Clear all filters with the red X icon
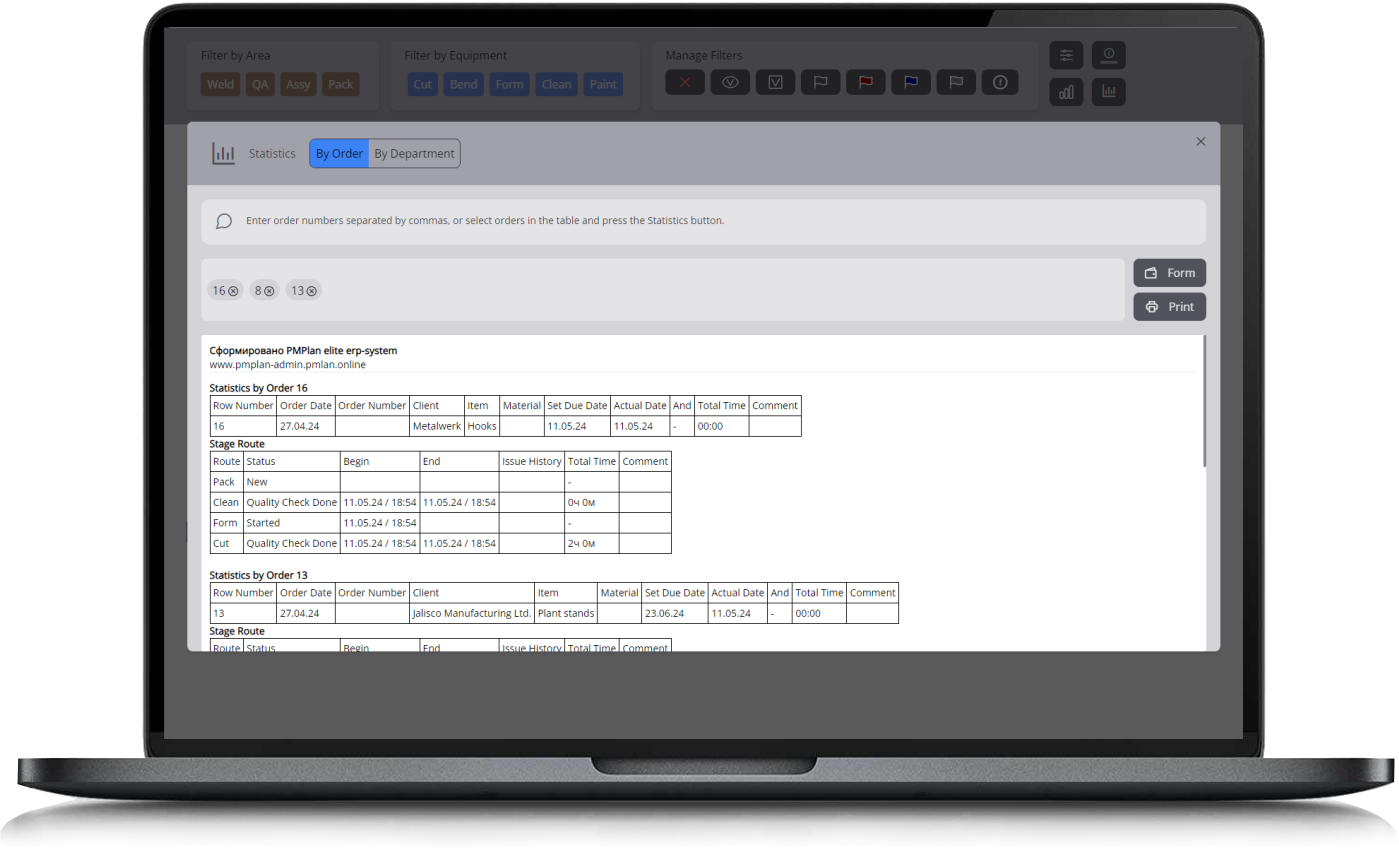Screen dimensions: 1399x852 pos(684,82)
